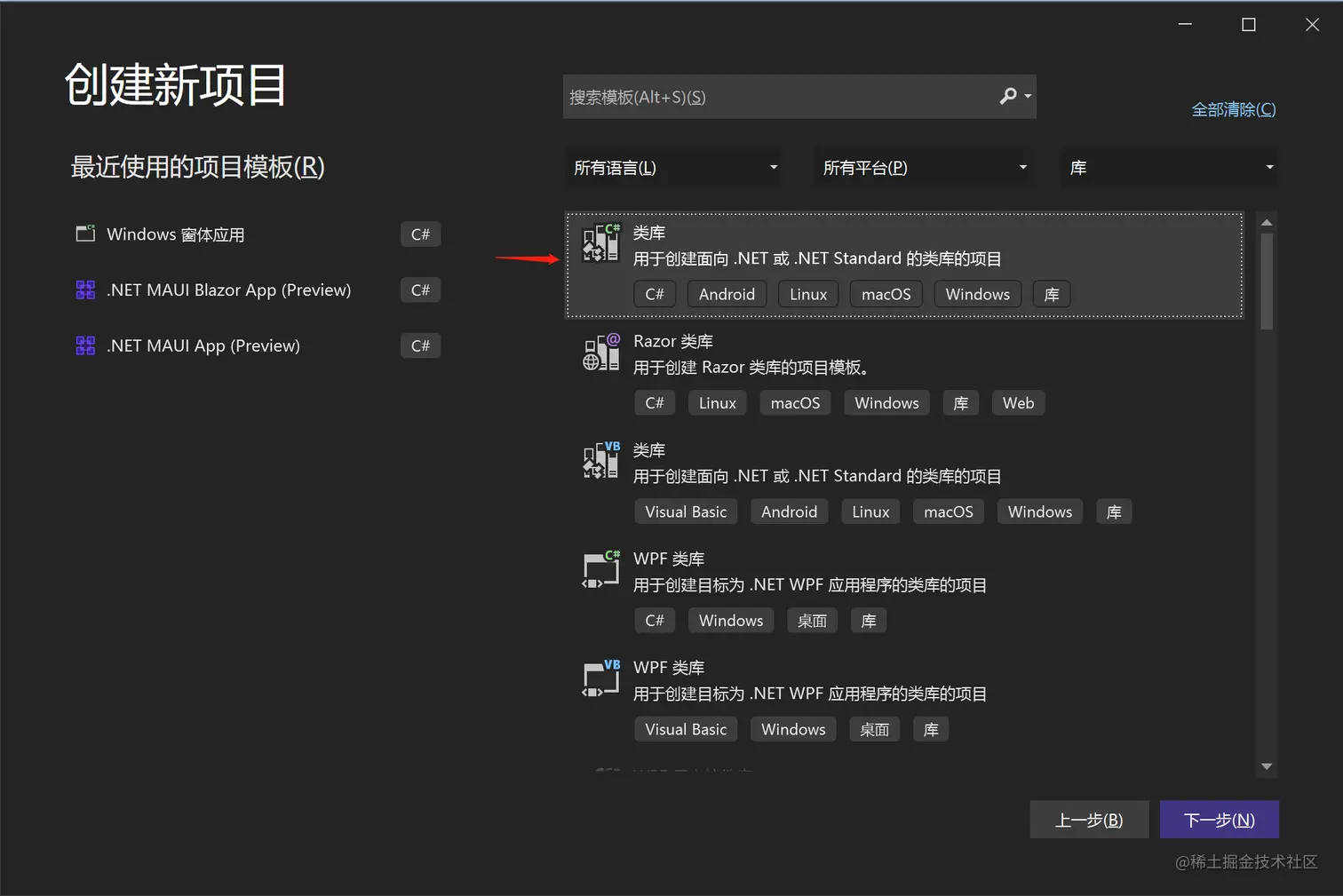Select the Visual Basic WPF 类库 title

point(669,667)
